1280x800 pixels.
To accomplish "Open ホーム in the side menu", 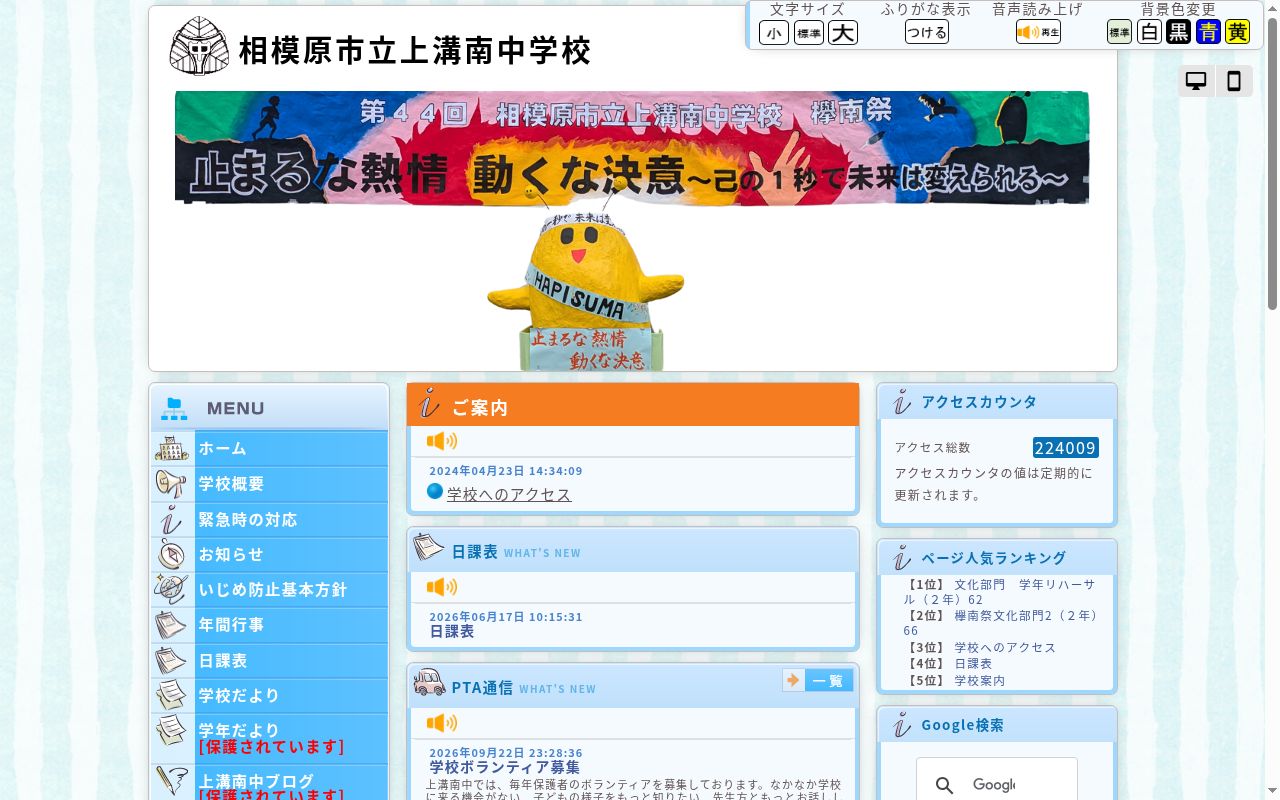I will [270, 449].
